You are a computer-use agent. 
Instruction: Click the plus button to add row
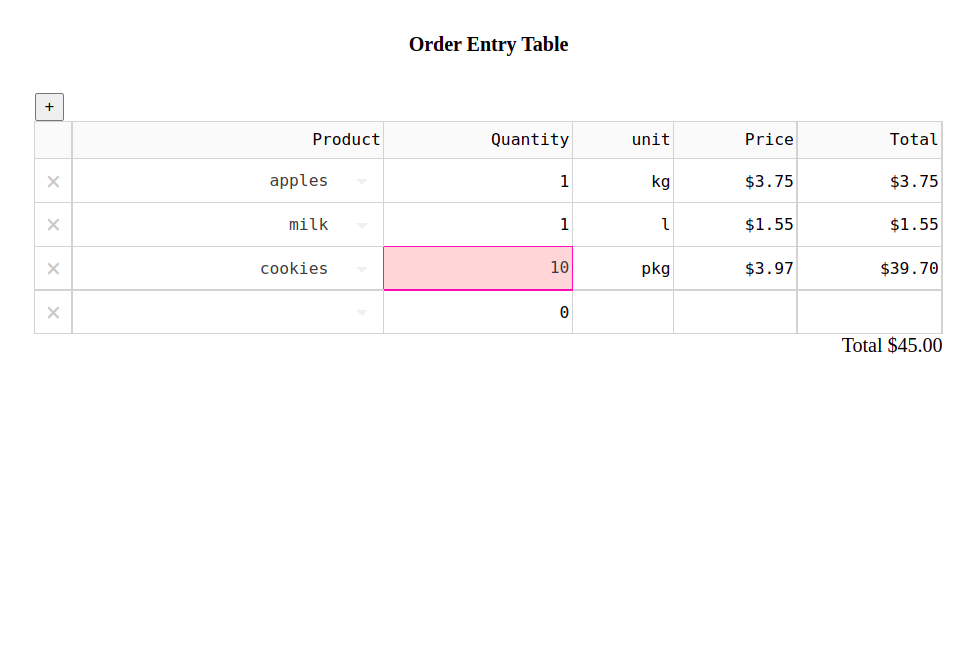pos(49,107)
